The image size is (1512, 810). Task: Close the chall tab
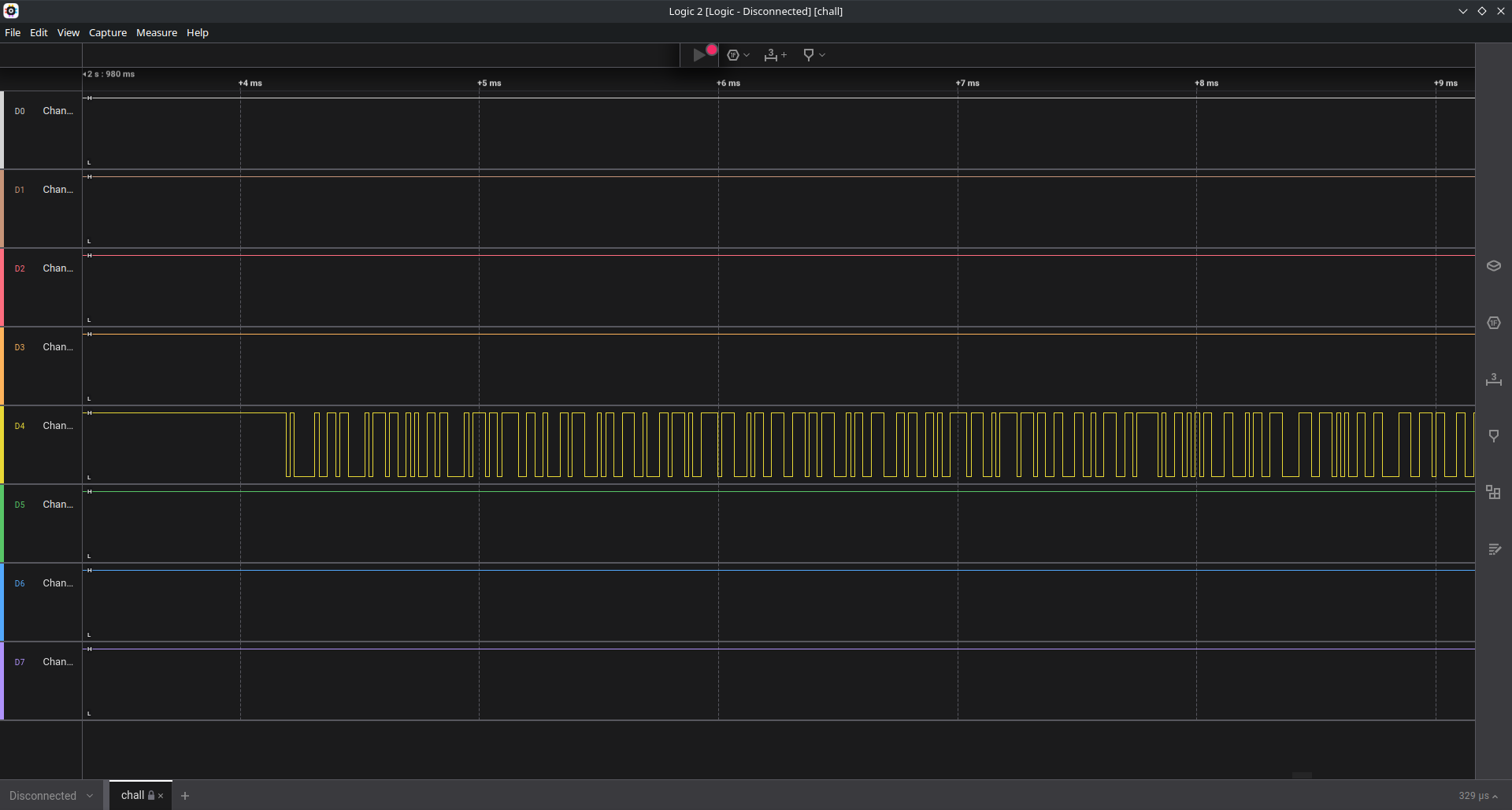point(161,796)
